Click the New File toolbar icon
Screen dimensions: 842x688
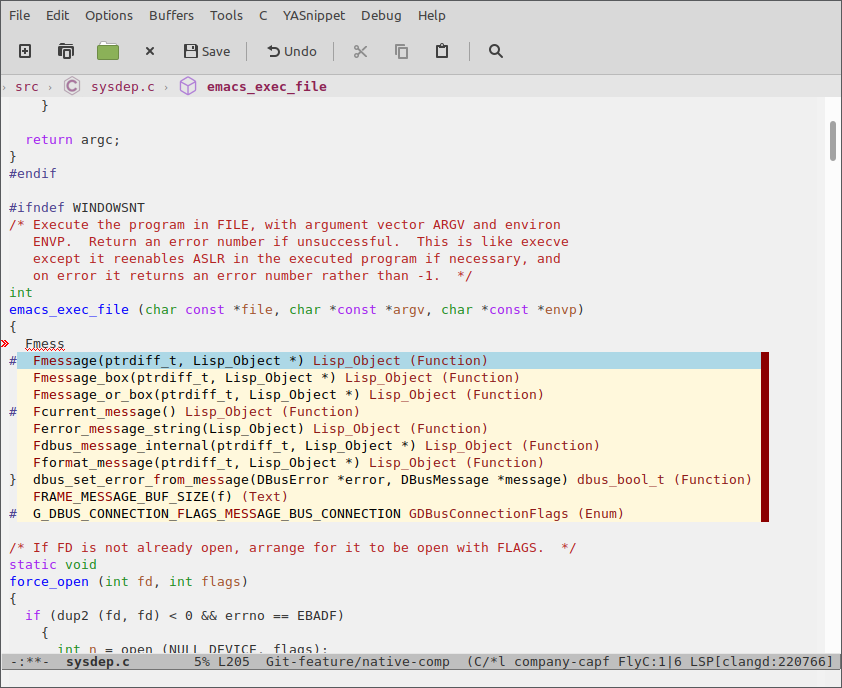click(x=25, y=51)
